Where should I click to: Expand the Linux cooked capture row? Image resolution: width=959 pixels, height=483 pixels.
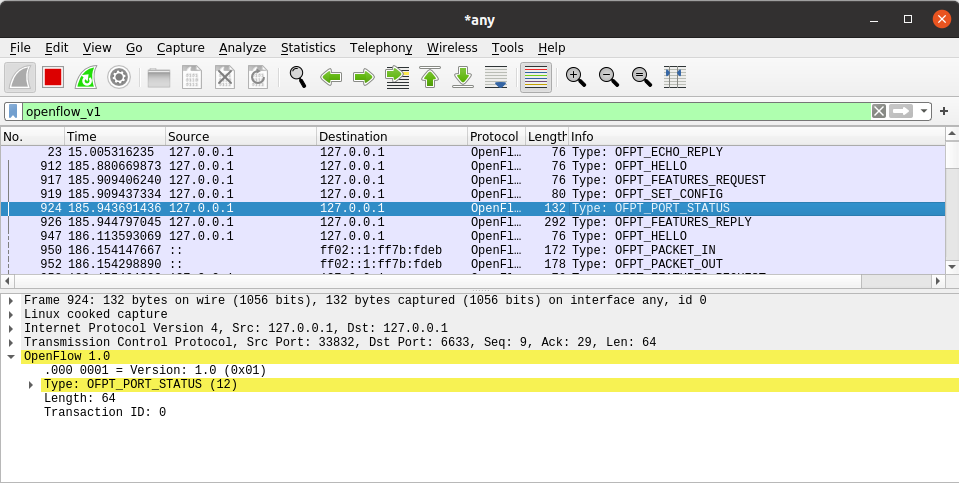click(x=11, y=314)
